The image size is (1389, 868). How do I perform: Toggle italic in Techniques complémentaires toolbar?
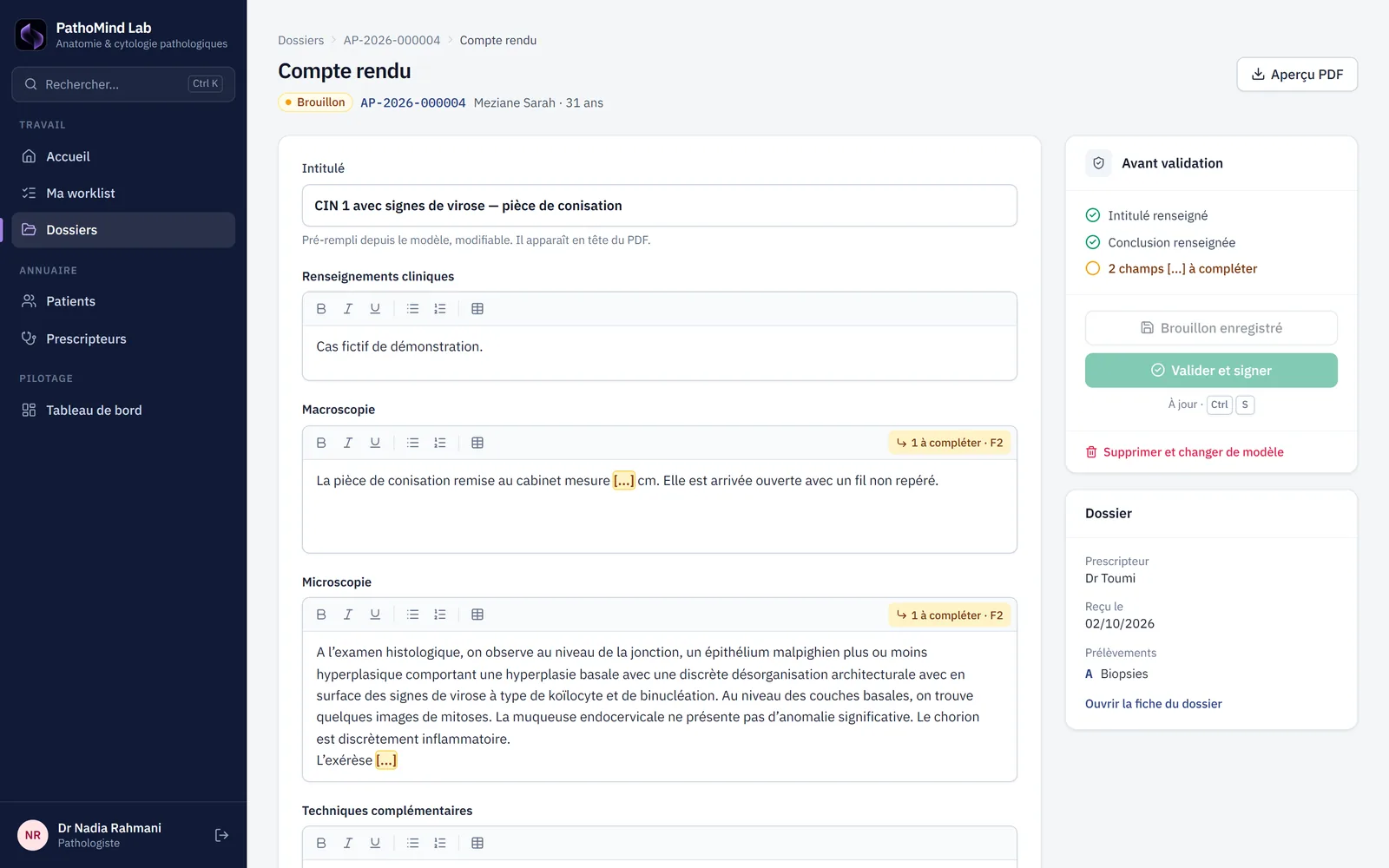point(348,843)
